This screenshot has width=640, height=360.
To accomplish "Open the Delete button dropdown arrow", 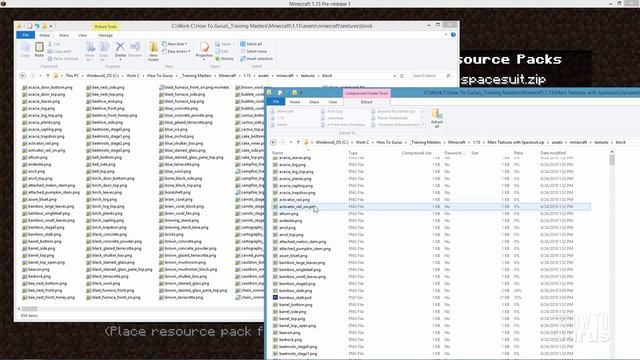I will (x=120, y=60).
